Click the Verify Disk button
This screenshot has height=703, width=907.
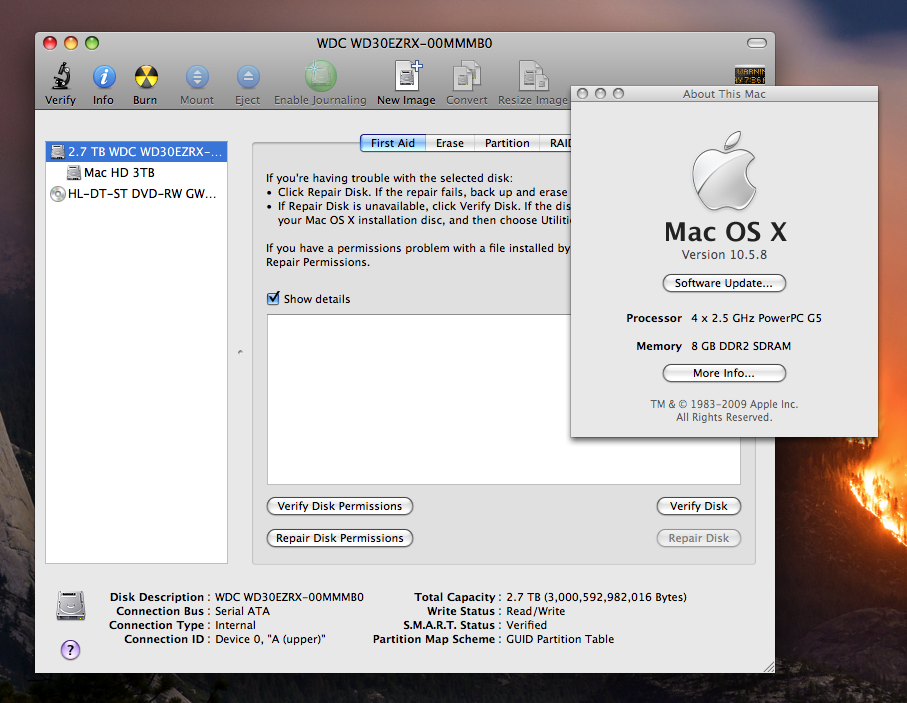coord(699,506)
